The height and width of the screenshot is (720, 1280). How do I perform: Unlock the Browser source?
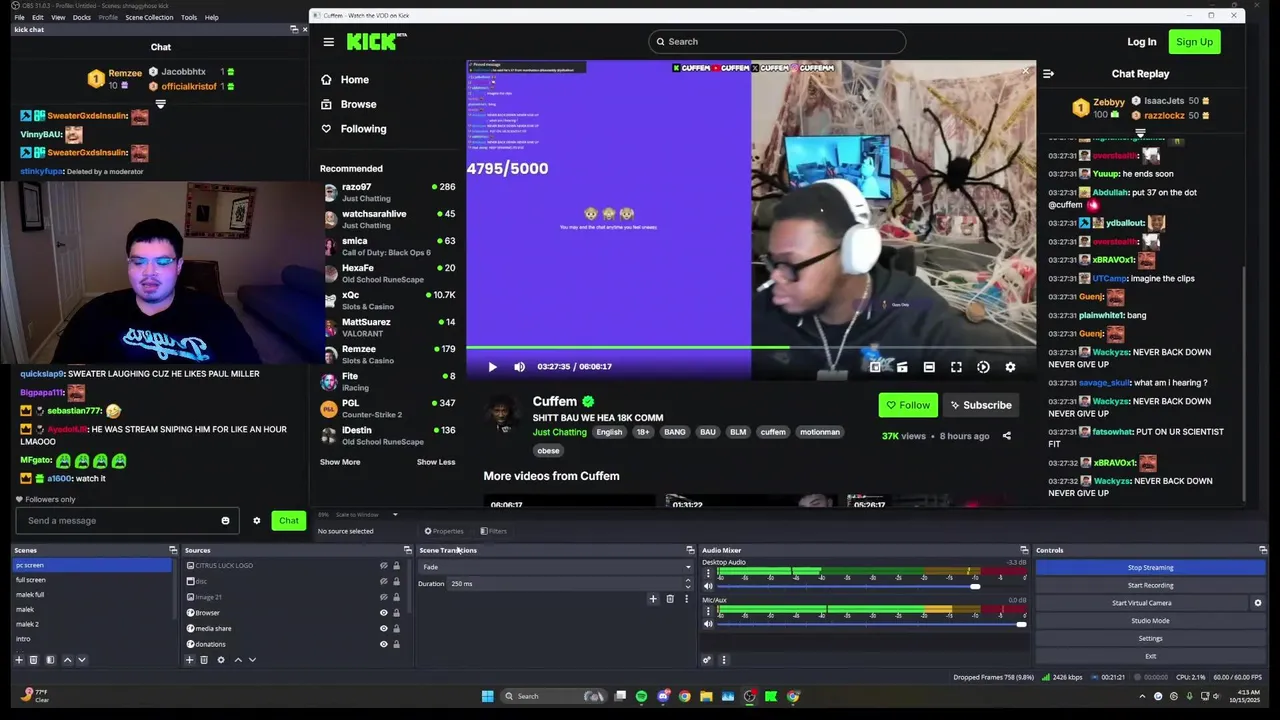click(396, 613)
